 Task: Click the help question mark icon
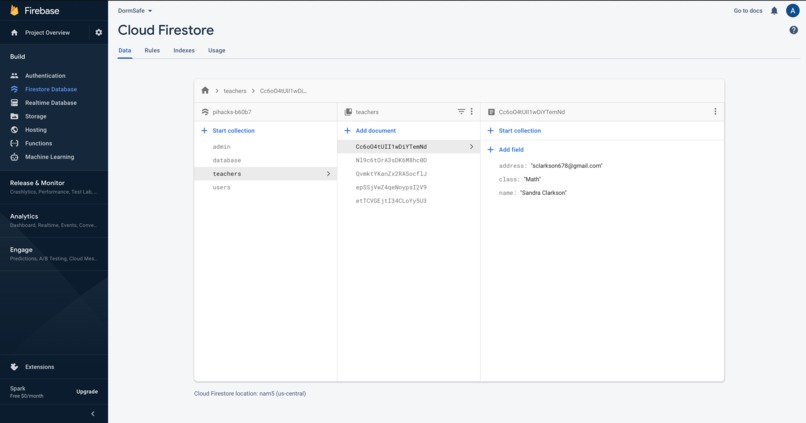click(x=794, y=30)
